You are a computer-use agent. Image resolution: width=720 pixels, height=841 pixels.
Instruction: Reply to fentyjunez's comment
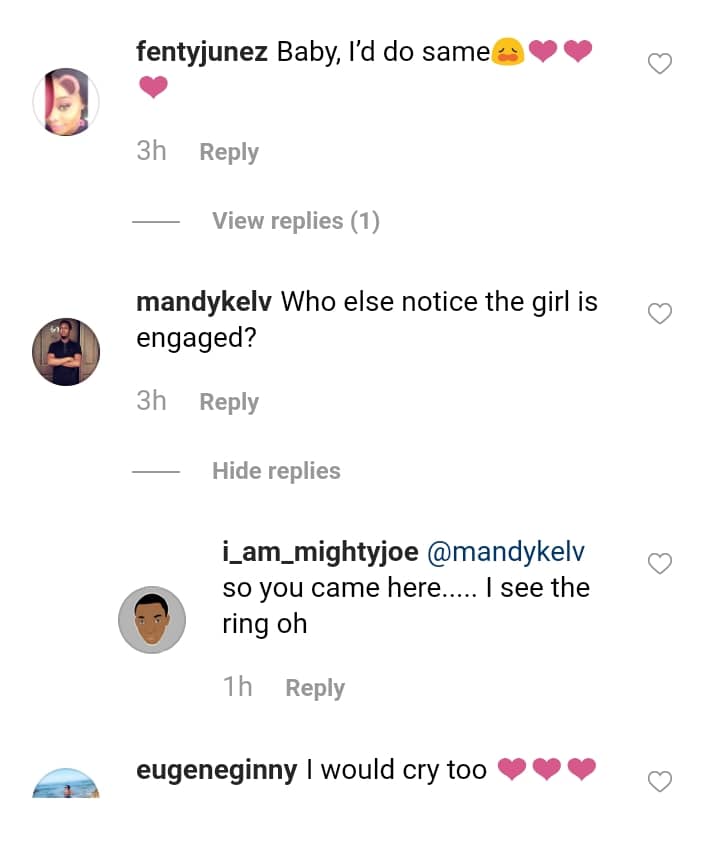229,152
